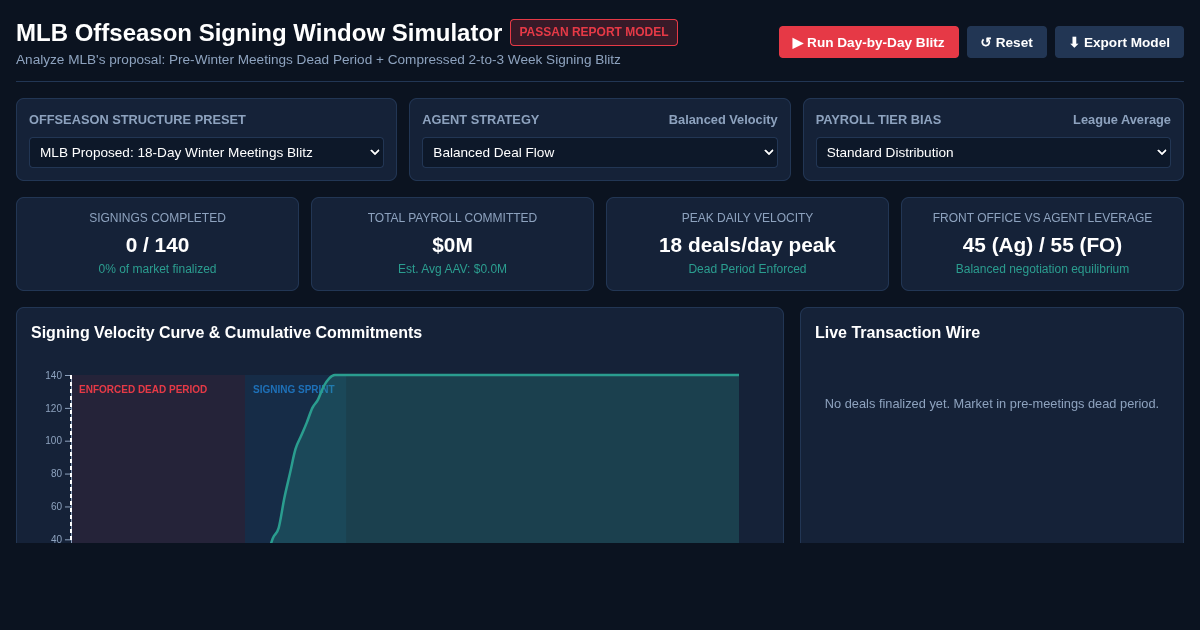The width and height of the screenshot is (1200, 630).
Task: Click the '0 / 140' signings value
Action: click(157, 244)
